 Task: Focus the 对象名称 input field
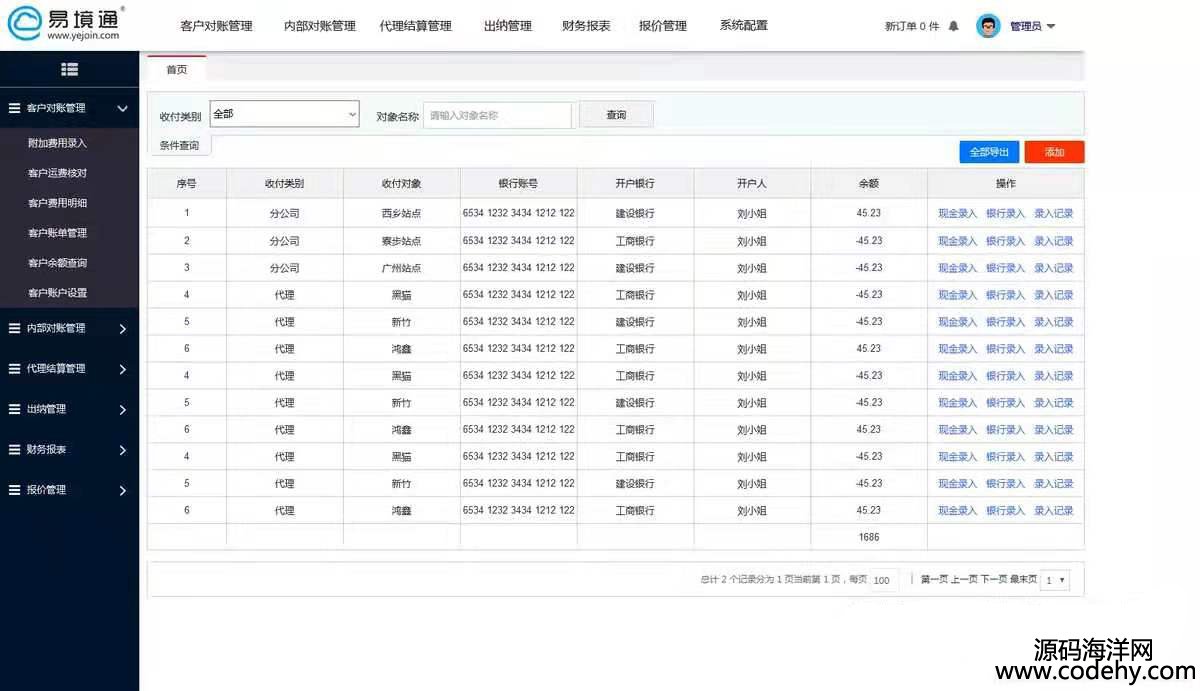tap(497, 115)
